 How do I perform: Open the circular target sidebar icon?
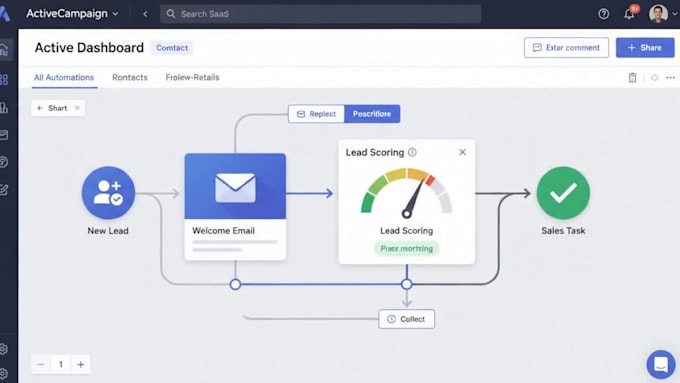pyautogui.click(x=4, y=162)
